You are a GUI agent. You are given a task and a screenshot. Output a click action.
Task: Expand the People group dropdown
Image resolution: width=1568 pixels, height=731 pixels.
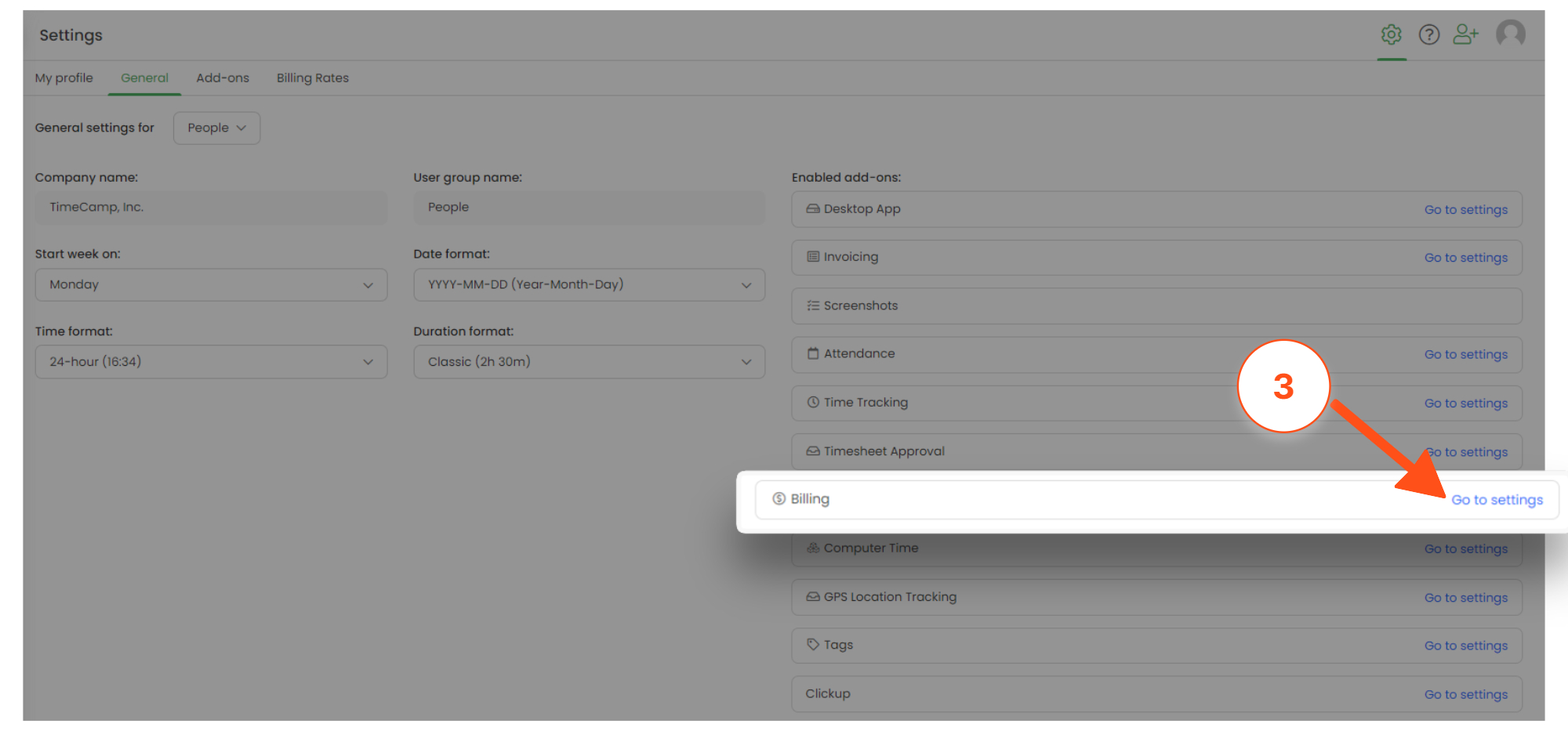click(x=216, y=128)
